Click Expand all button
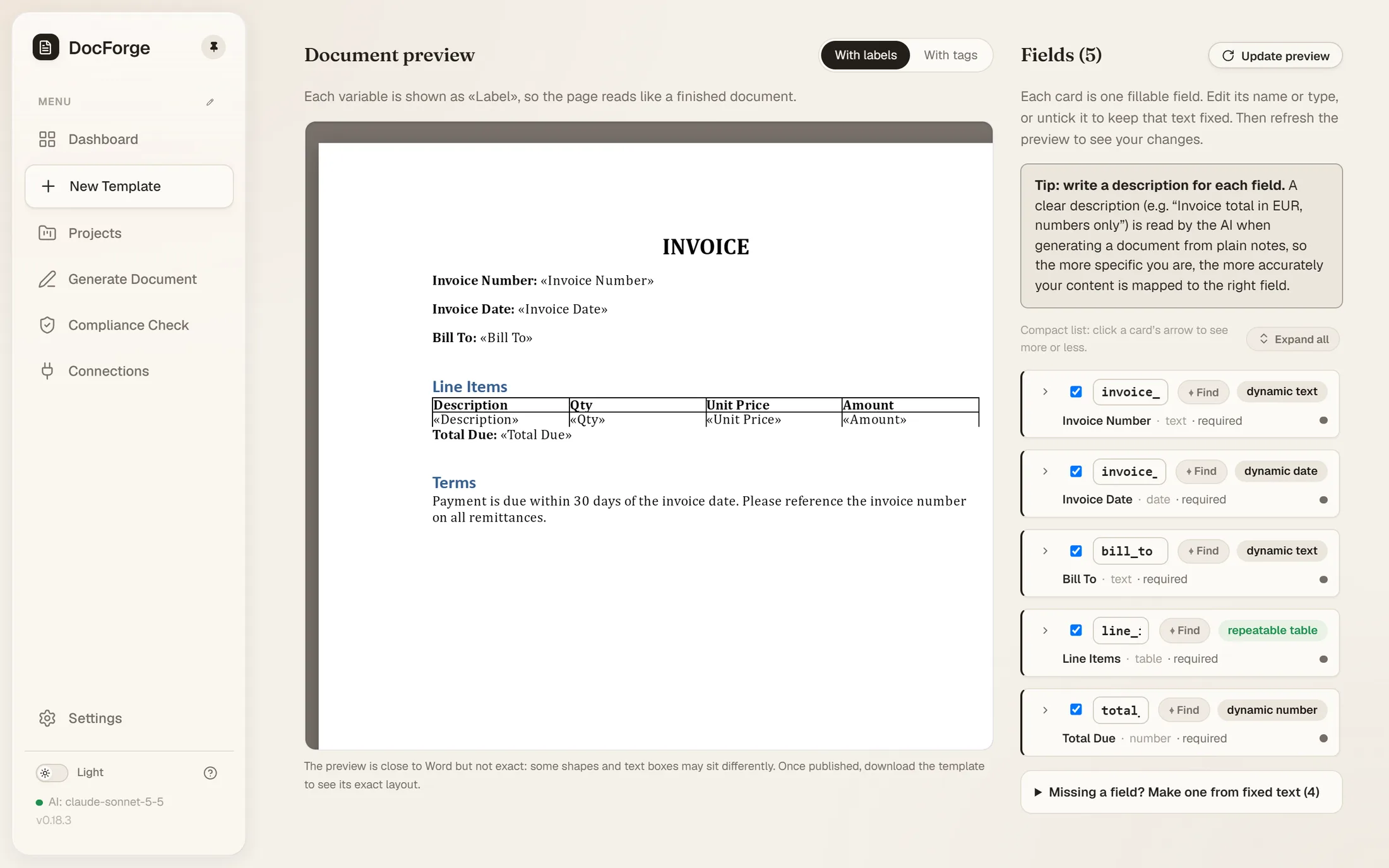1389x868 pixels. [x=1293, y=339]
